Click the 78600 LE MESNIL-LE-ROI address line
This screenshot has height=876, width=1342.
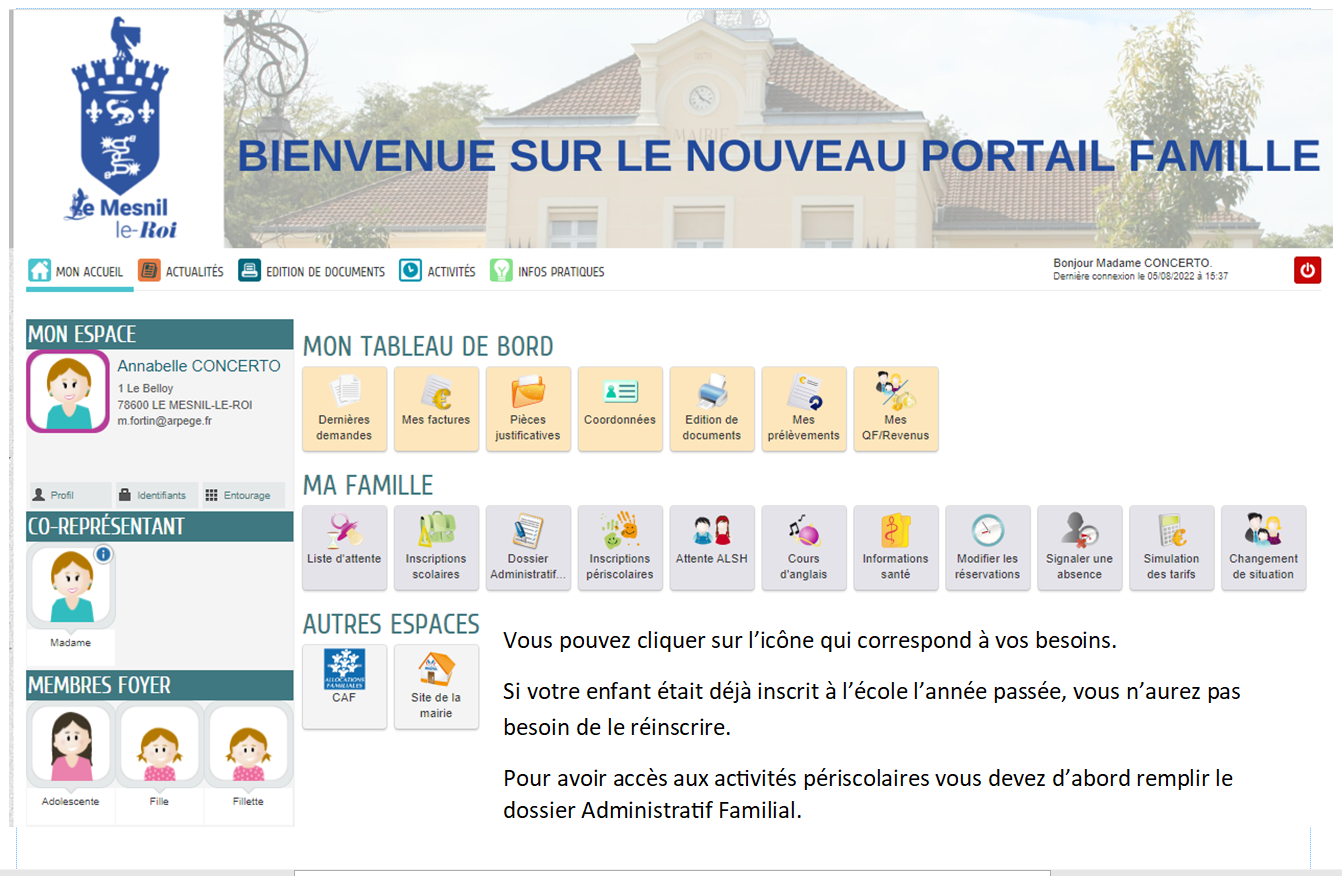185,405
